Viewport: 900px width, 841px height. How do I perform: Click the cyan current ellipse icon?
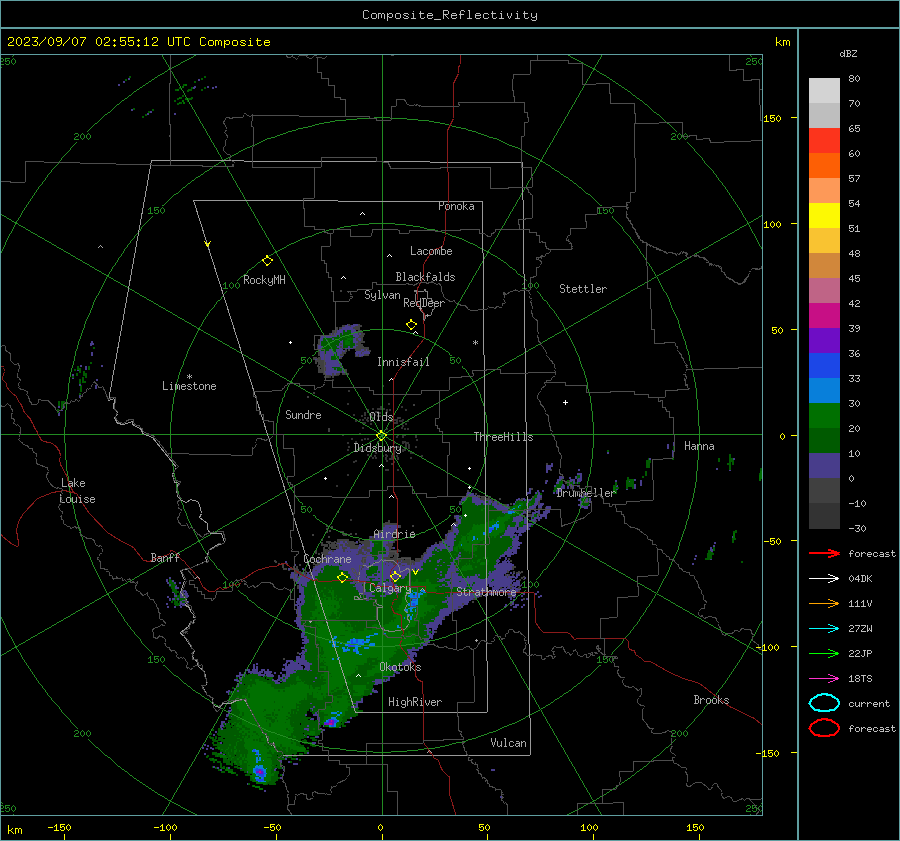pos(824,703)
